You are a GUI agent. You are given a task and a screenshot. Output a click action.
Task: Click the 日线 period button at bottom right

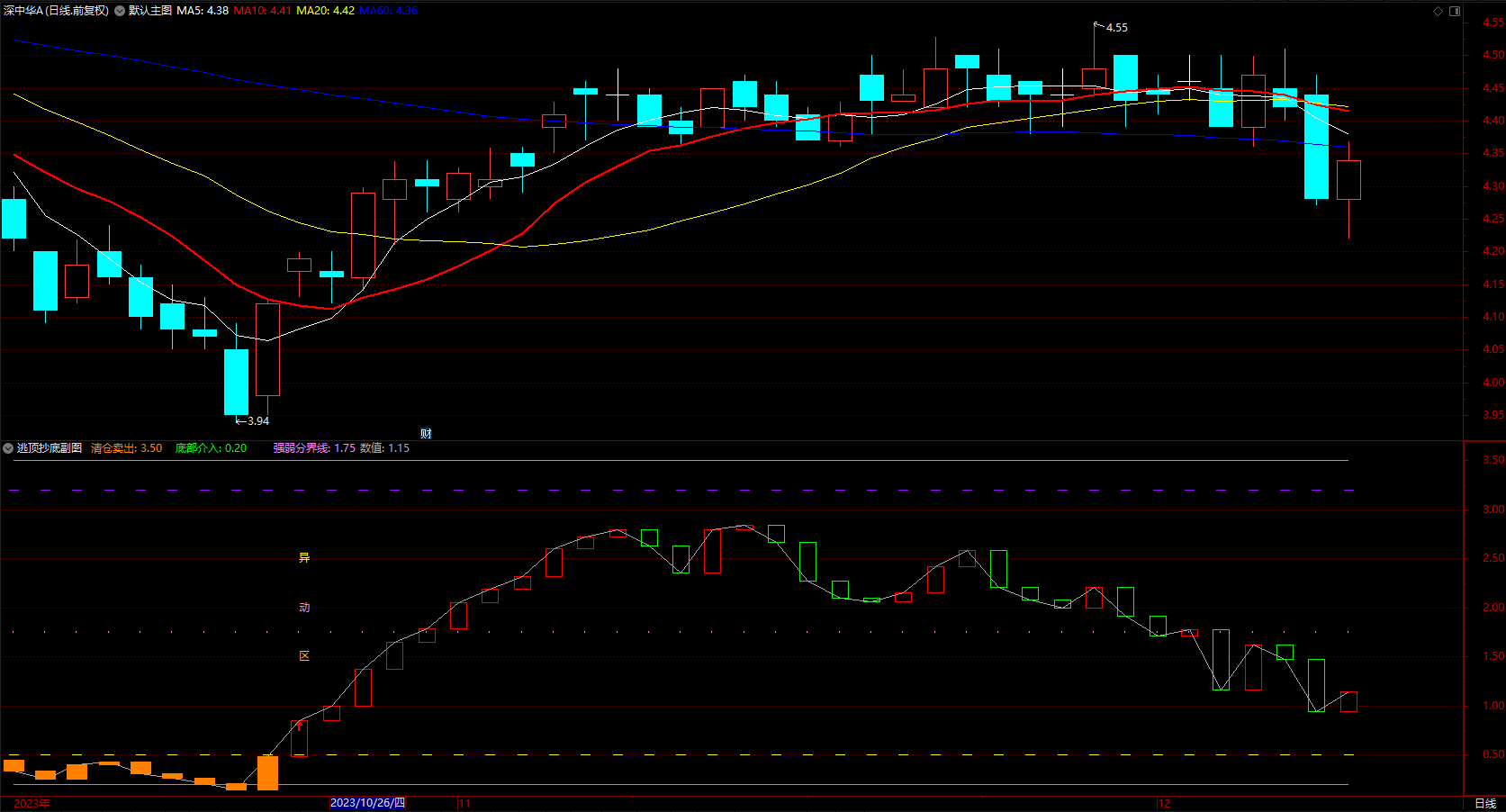click(x=1485, y=803)
